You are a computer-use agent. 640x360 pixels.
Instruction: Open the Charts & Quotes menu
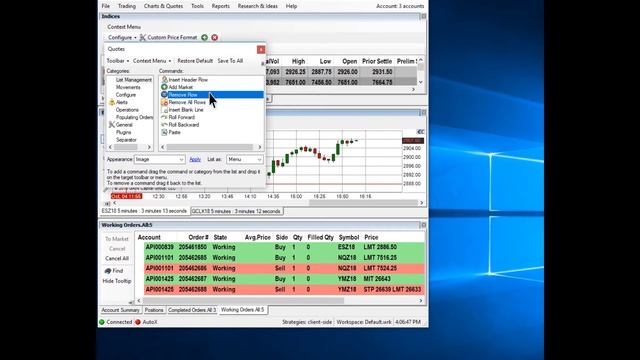pos(163,6)
